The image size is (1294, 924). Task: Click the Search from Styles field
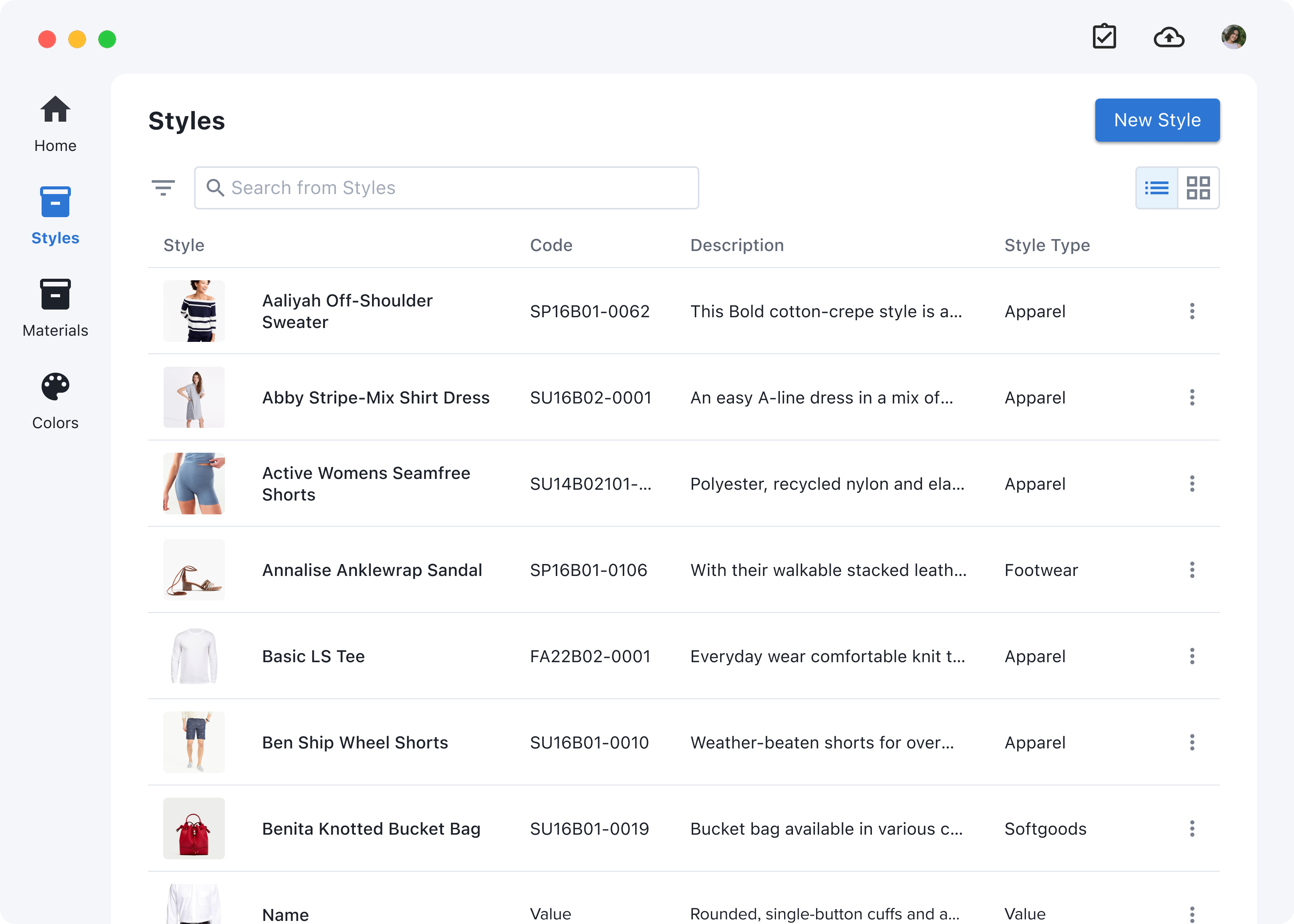click(446, 188)
